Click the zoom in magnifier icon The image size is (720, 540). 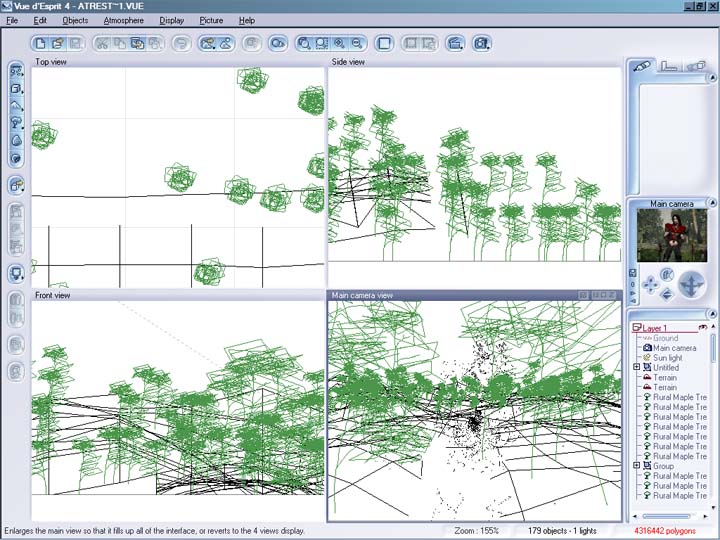point(339,43)
